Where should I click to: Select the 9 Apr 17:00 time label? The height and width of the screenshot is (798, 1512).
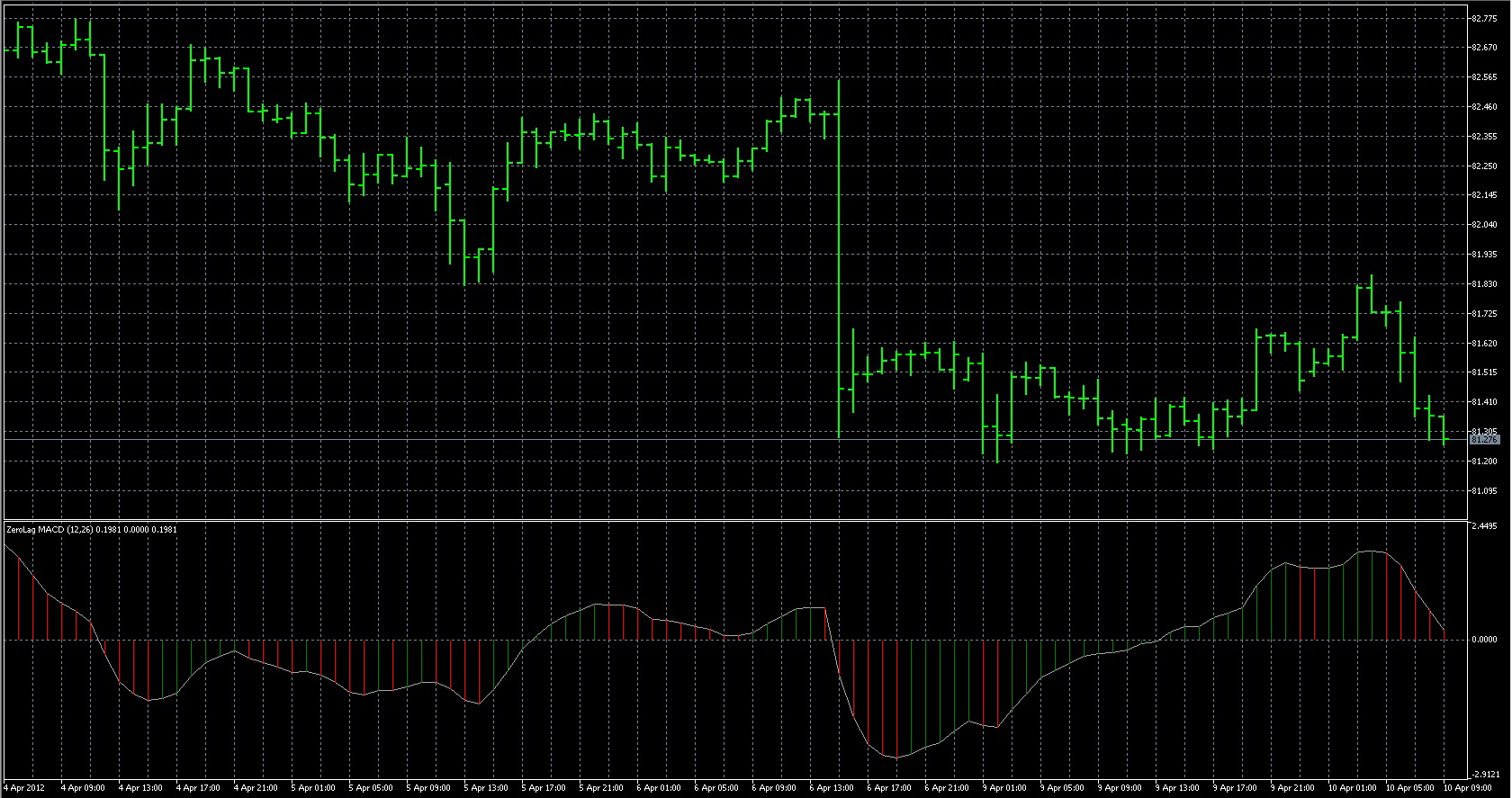pyautogui.click(x=1235, y=788)
